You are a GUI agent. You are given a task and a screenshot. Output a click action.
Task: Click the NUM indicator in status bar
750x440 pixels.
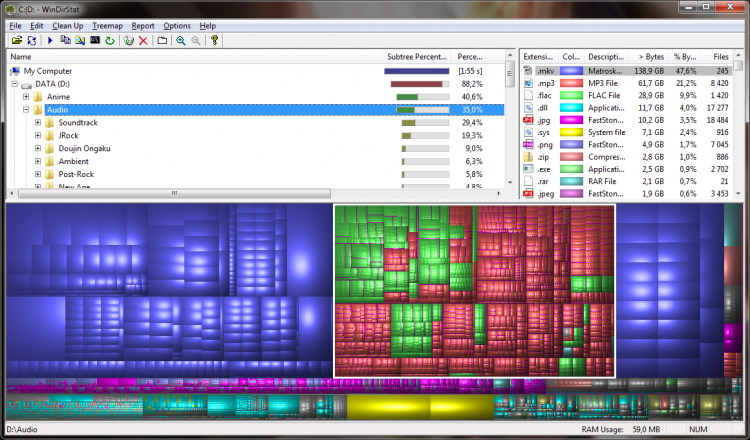(x=698, y=429)
